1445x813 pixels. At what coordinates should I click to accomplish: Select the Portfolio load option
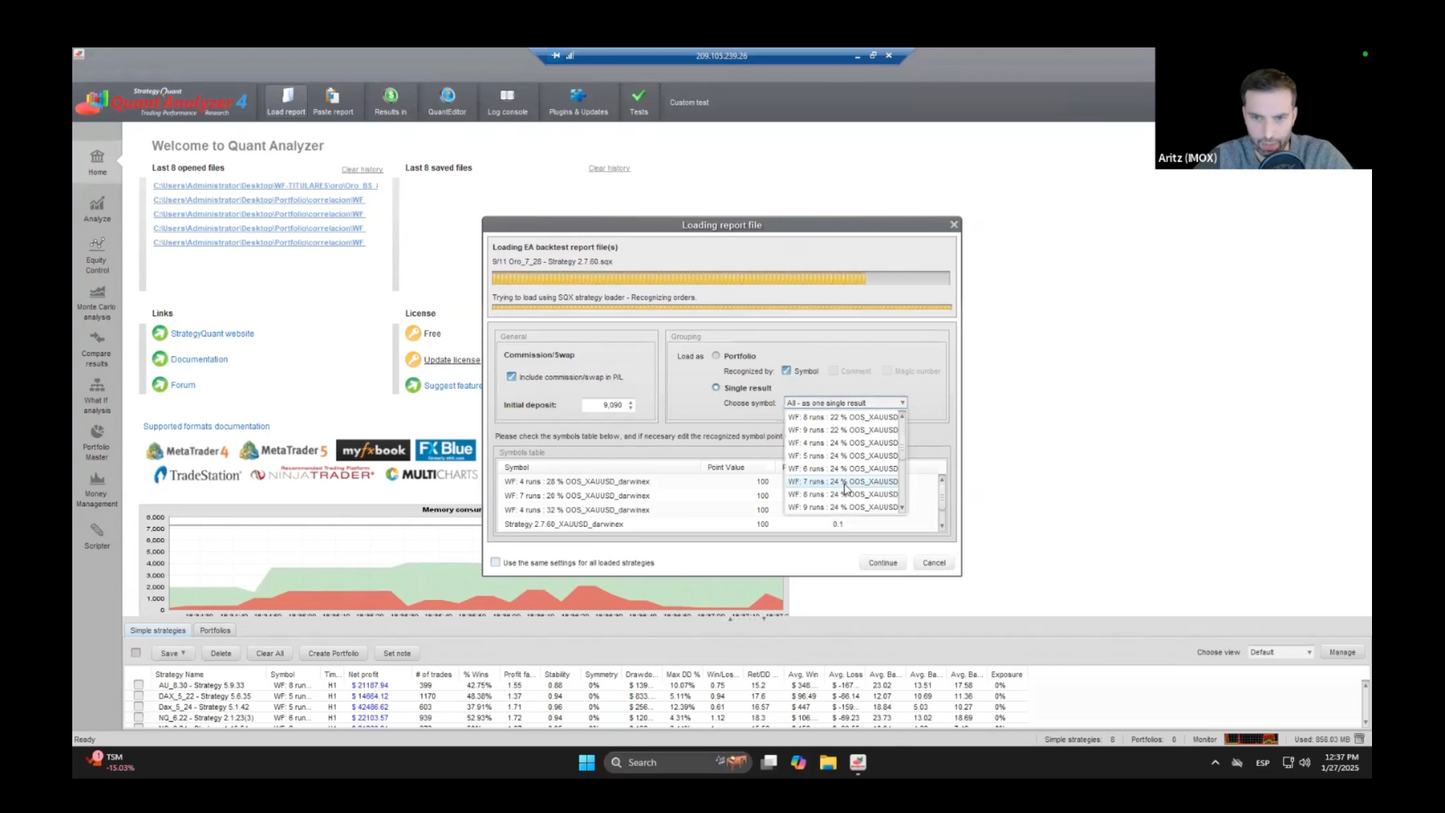pos(716,356)
